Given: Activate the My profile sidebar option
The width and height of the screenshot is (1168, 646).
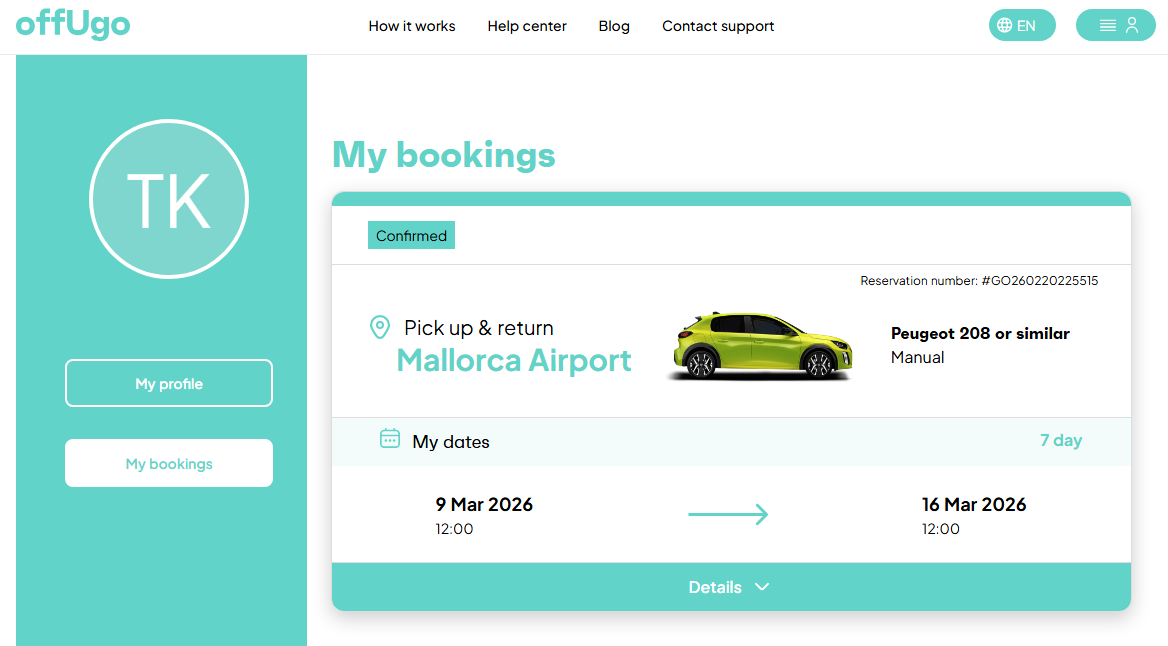Looking at the screenshot, I should click(x=168, y=383).
